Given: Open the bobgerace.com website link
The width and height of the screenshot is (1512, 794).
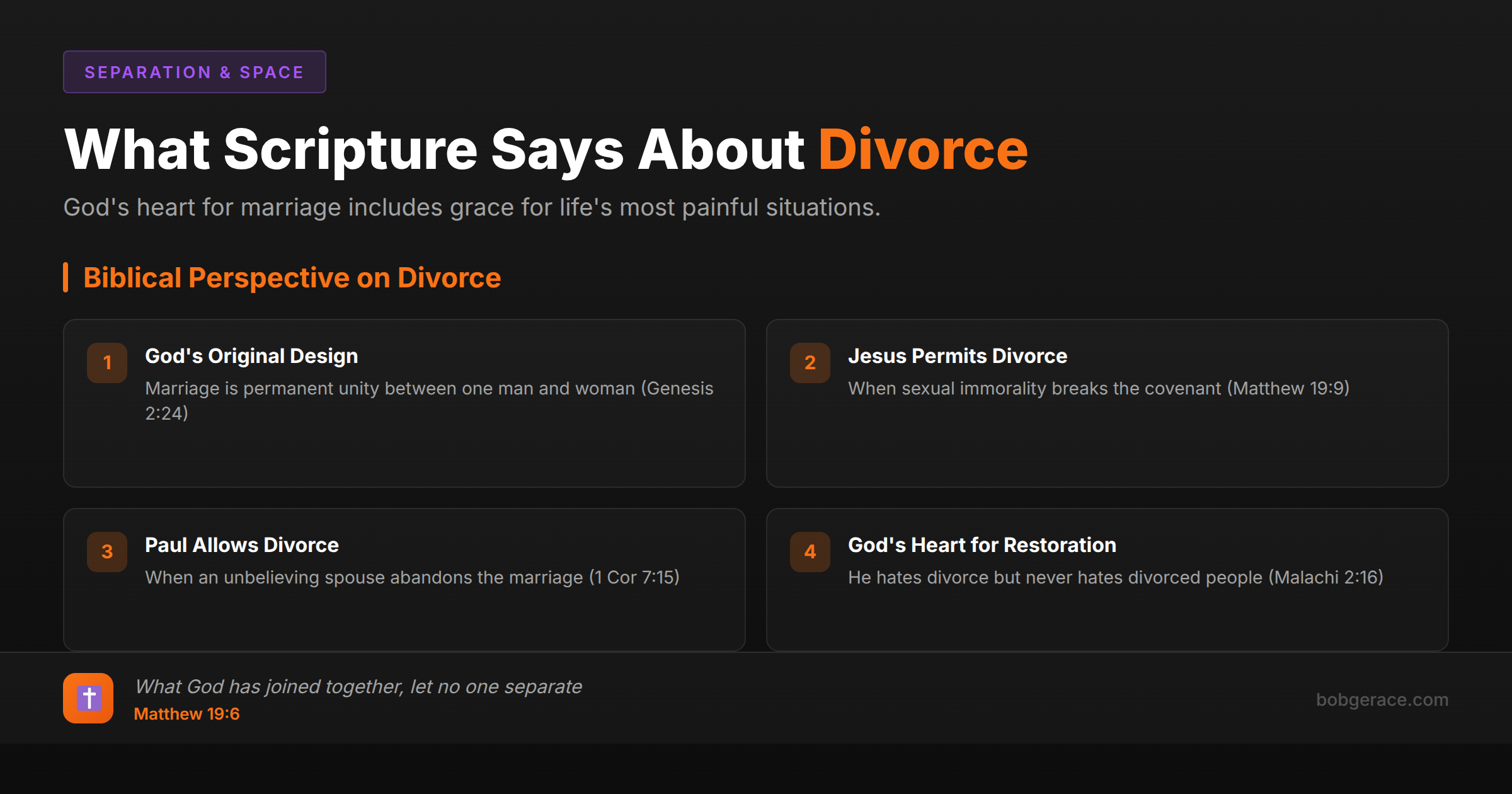Looking at the screenshot, I should tap(1383, 699).
